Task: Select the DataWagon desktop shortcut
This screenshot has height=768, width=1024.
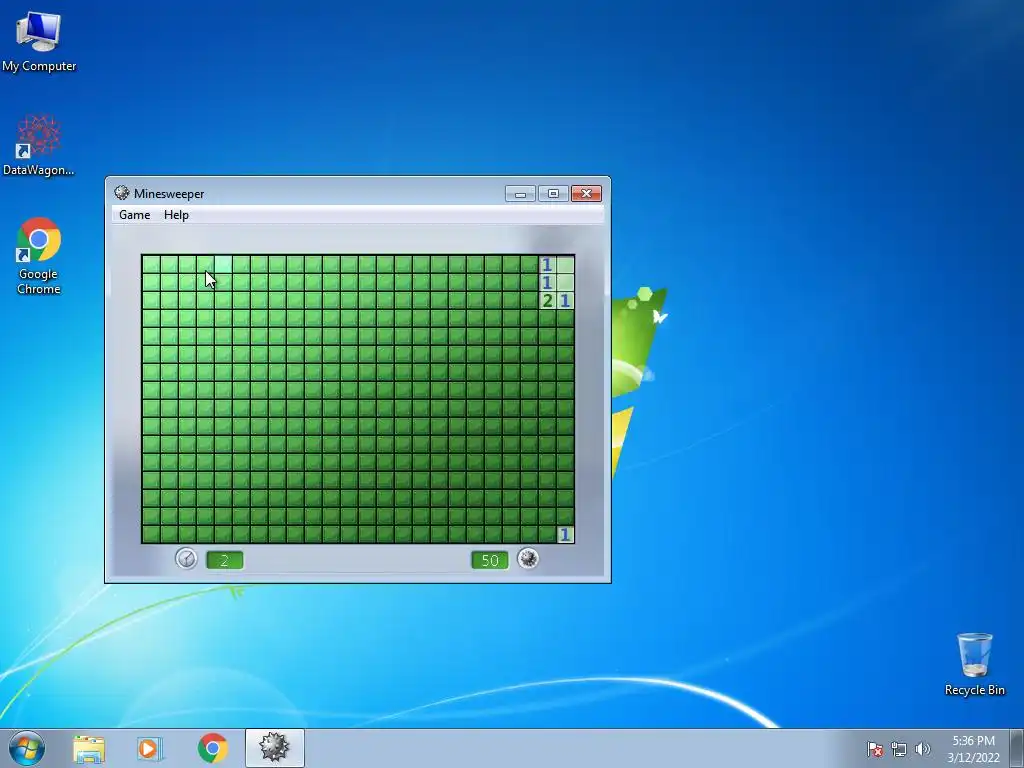Action: (x=39, y=145)
